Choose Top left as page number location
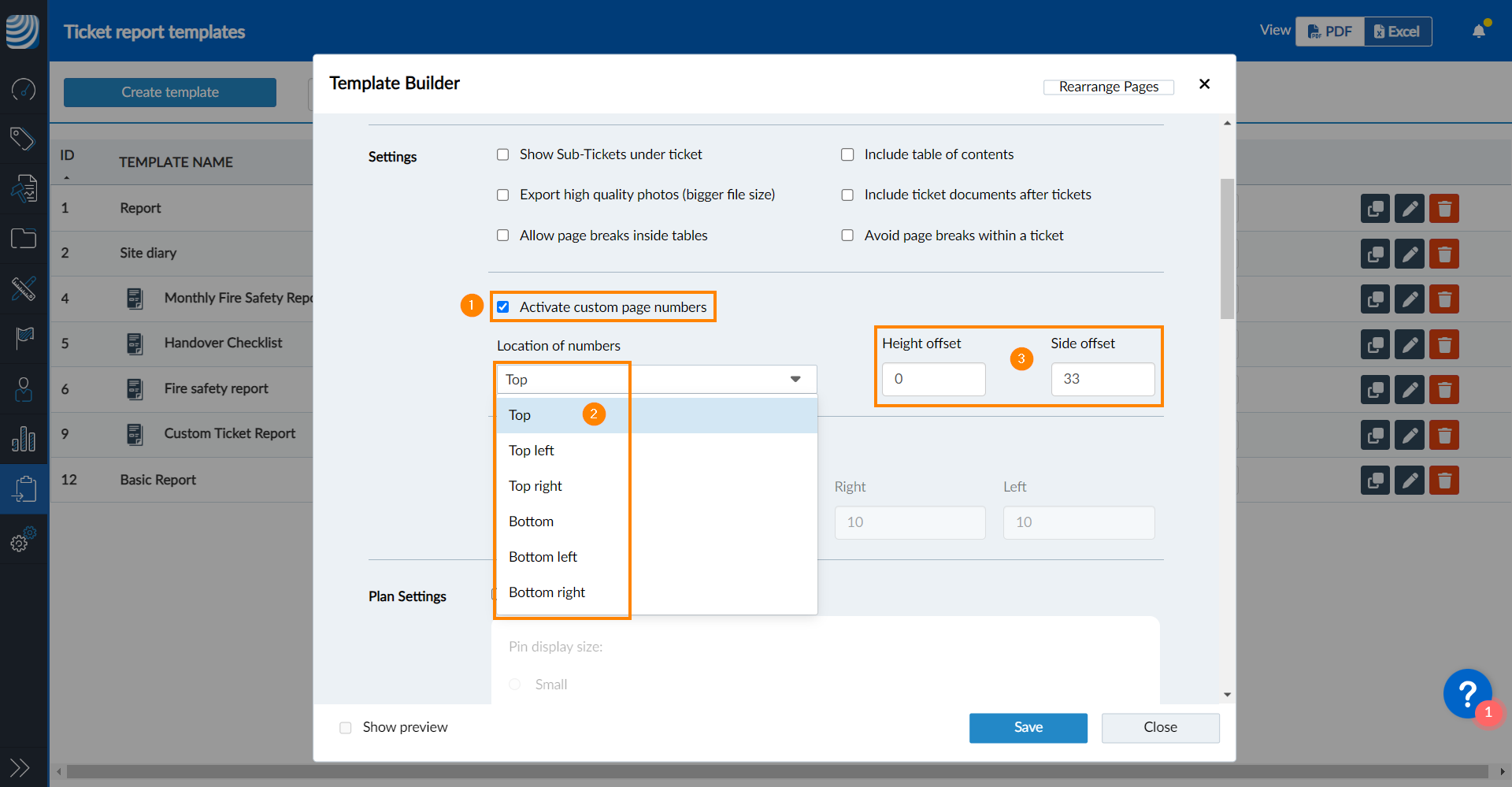The image size is (1512, 787). tap(532, 450)
